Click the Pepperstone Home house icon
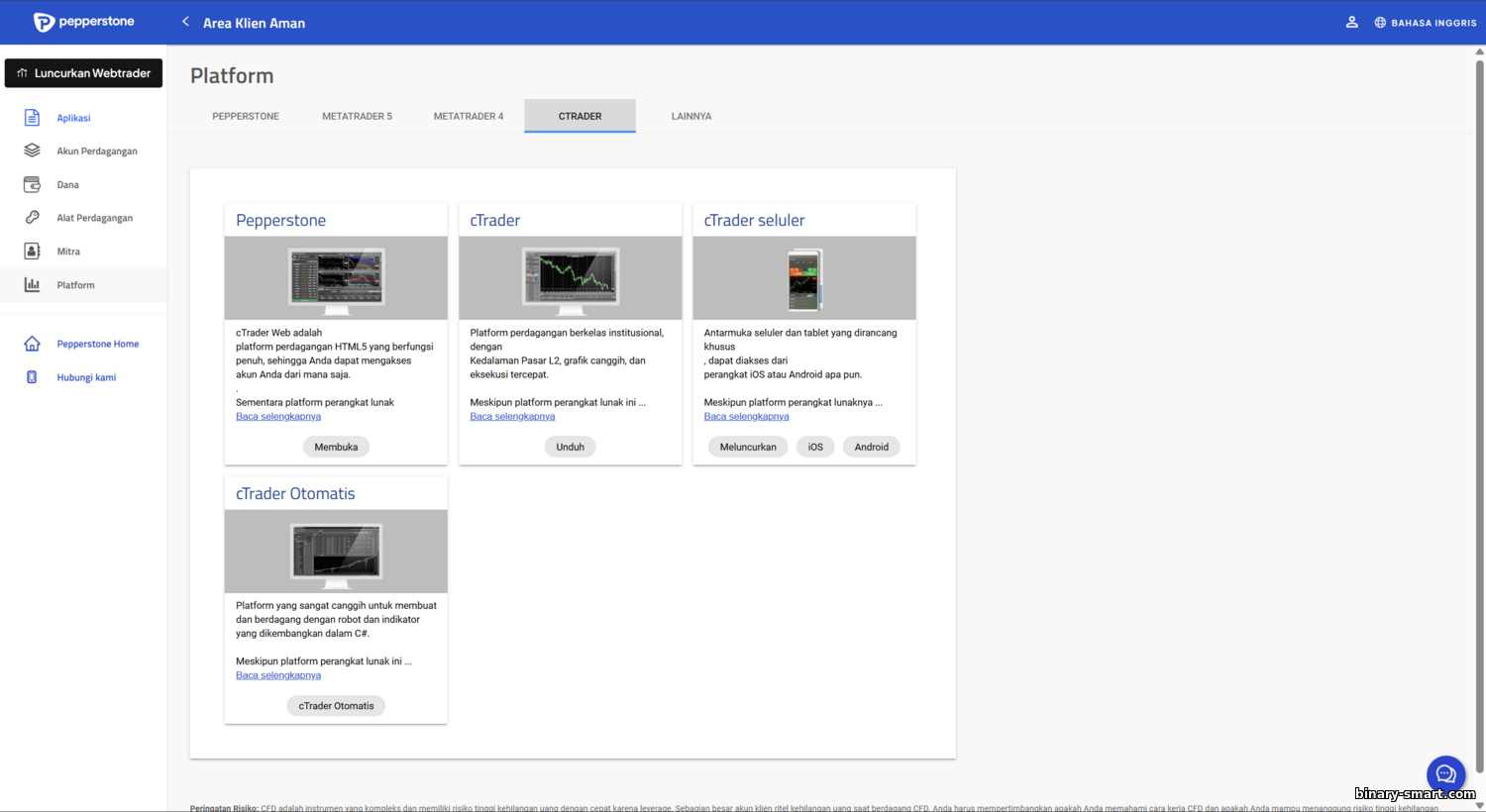 coord(32,344)
